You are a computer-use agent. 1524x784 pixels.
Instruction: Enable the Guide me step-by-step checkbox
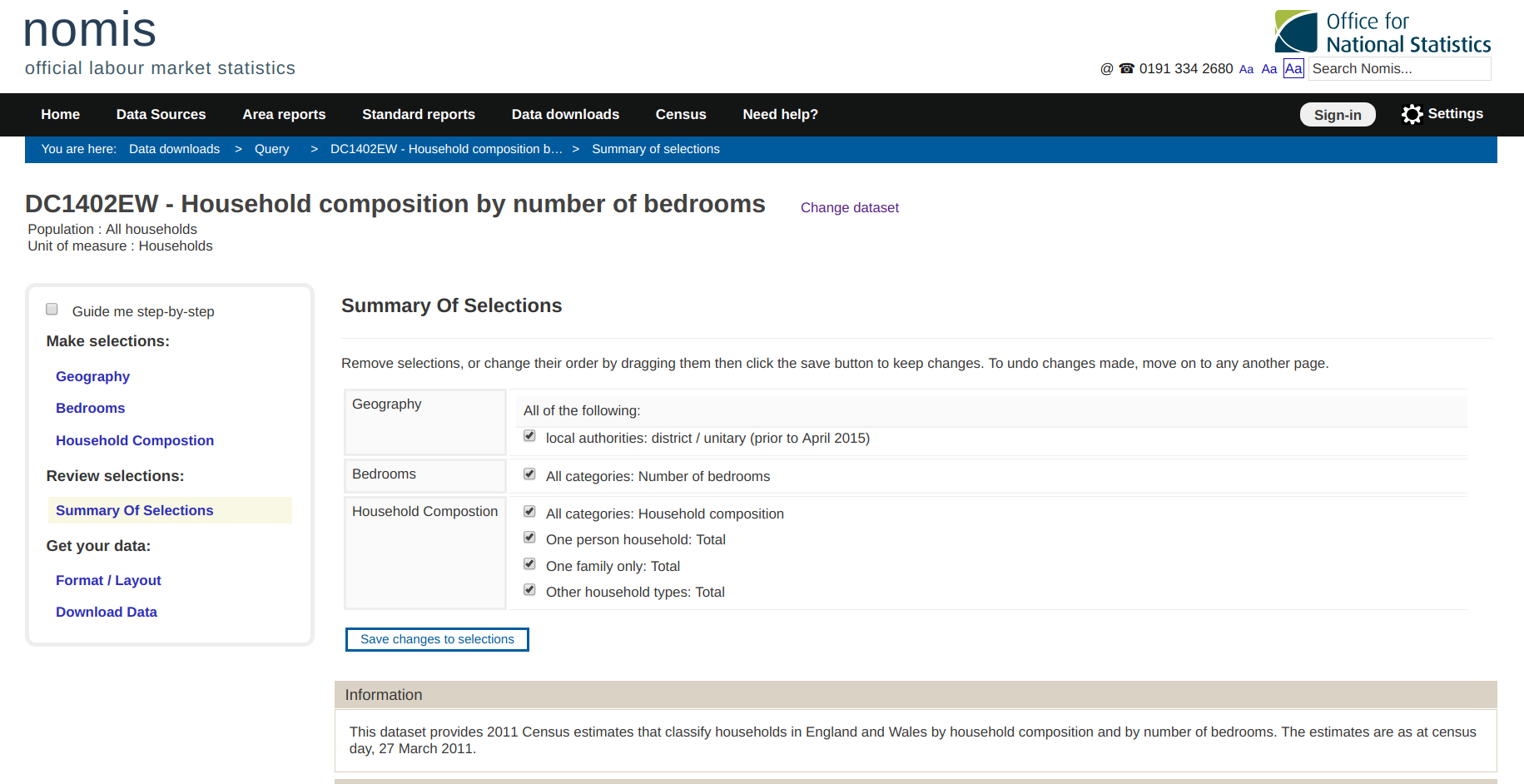tap(52, 310)
